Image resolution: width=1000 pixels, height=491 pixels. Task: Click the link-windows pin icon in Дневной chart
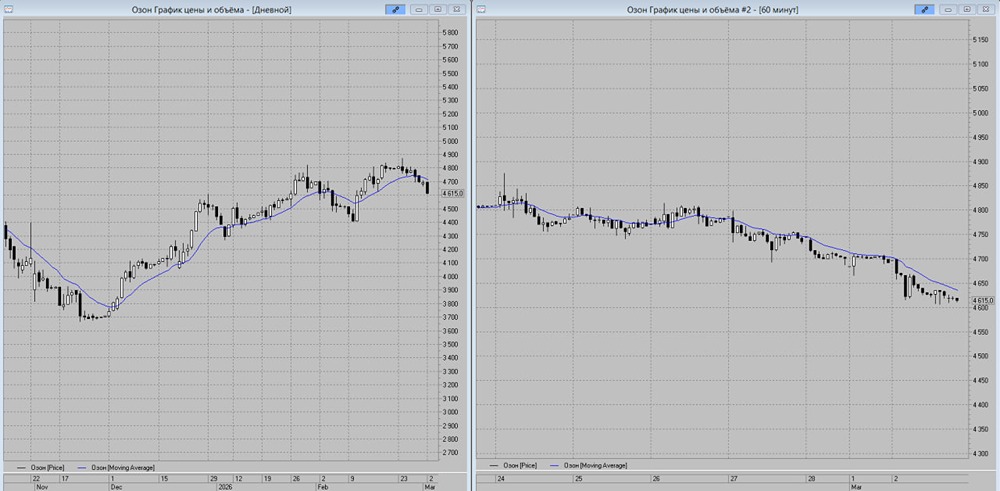(x=395, y=10)
